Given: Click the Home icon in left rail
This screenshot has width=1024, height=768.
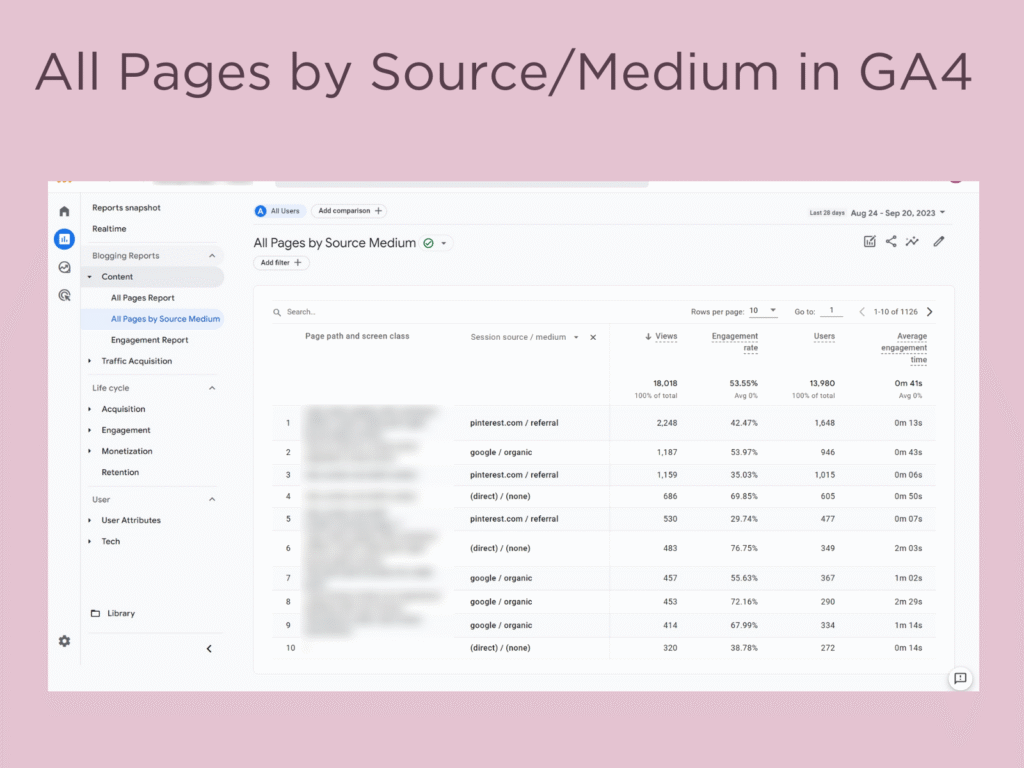Looking at the screenshot, I should point(64,212).
